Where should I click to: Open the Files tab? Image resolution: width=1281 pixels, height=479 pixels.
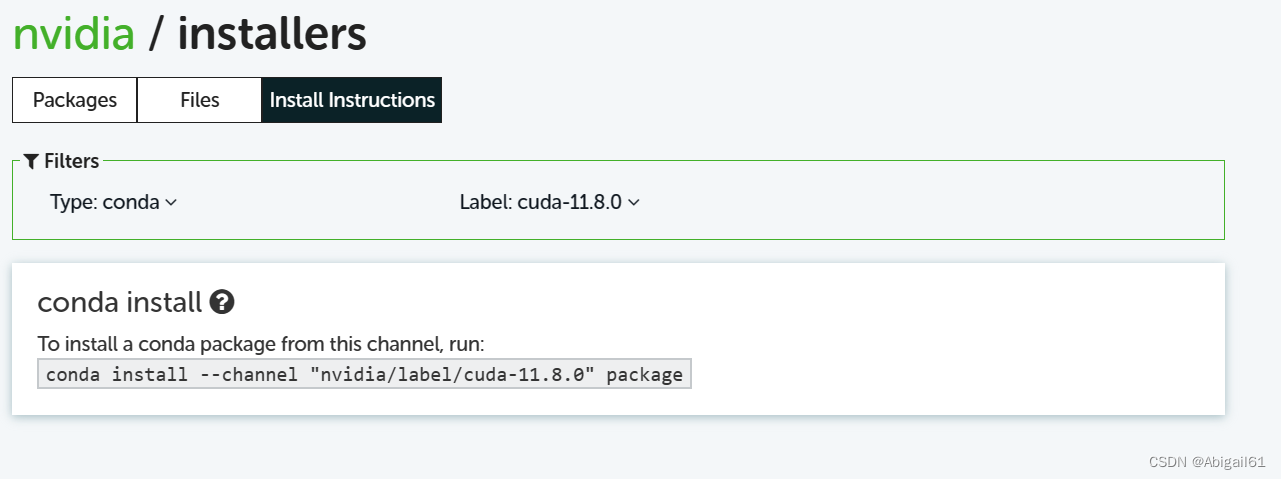click(x=199, y=100)
